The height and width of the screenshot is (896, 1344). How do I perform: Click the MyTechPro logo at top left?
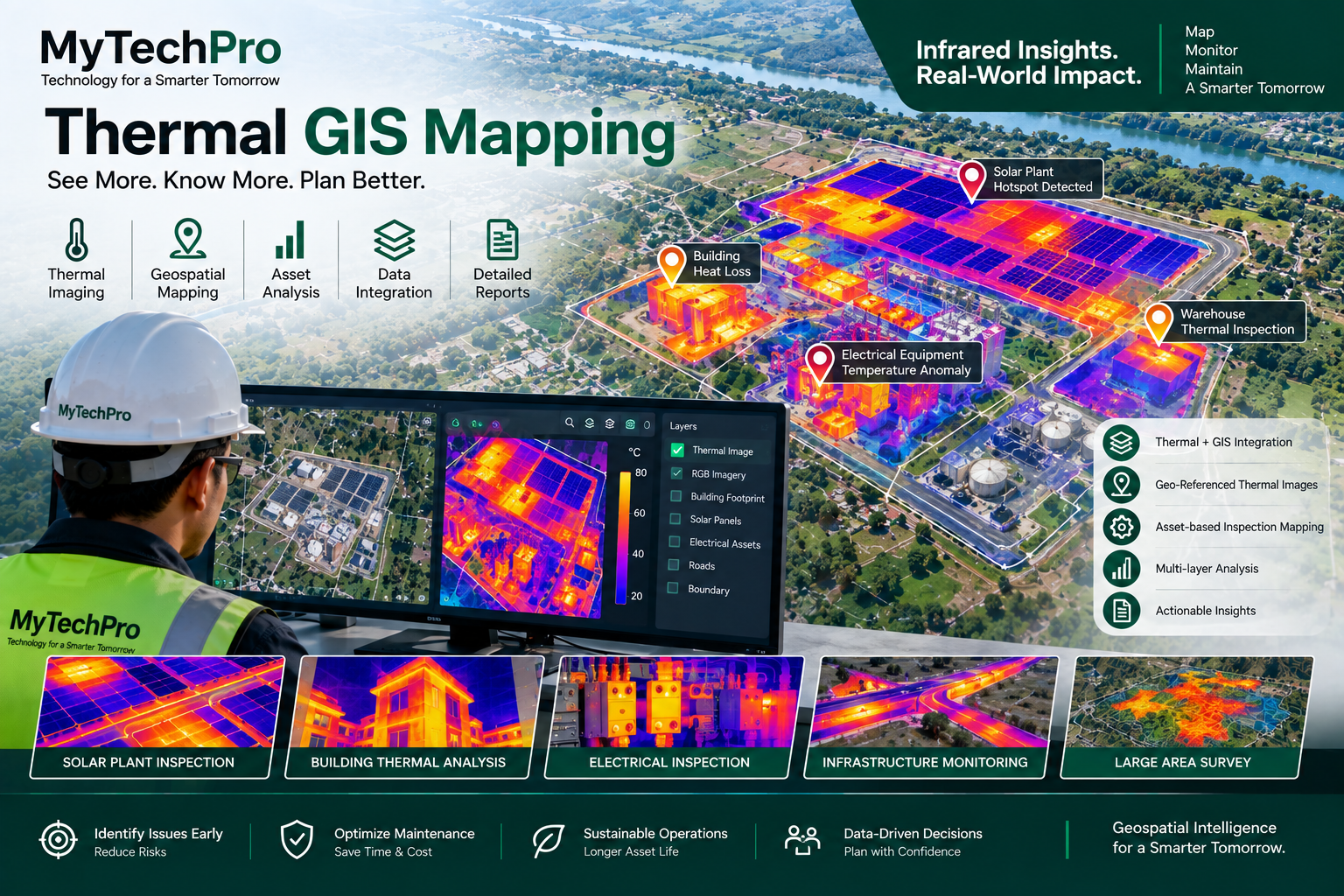point(161,57)
